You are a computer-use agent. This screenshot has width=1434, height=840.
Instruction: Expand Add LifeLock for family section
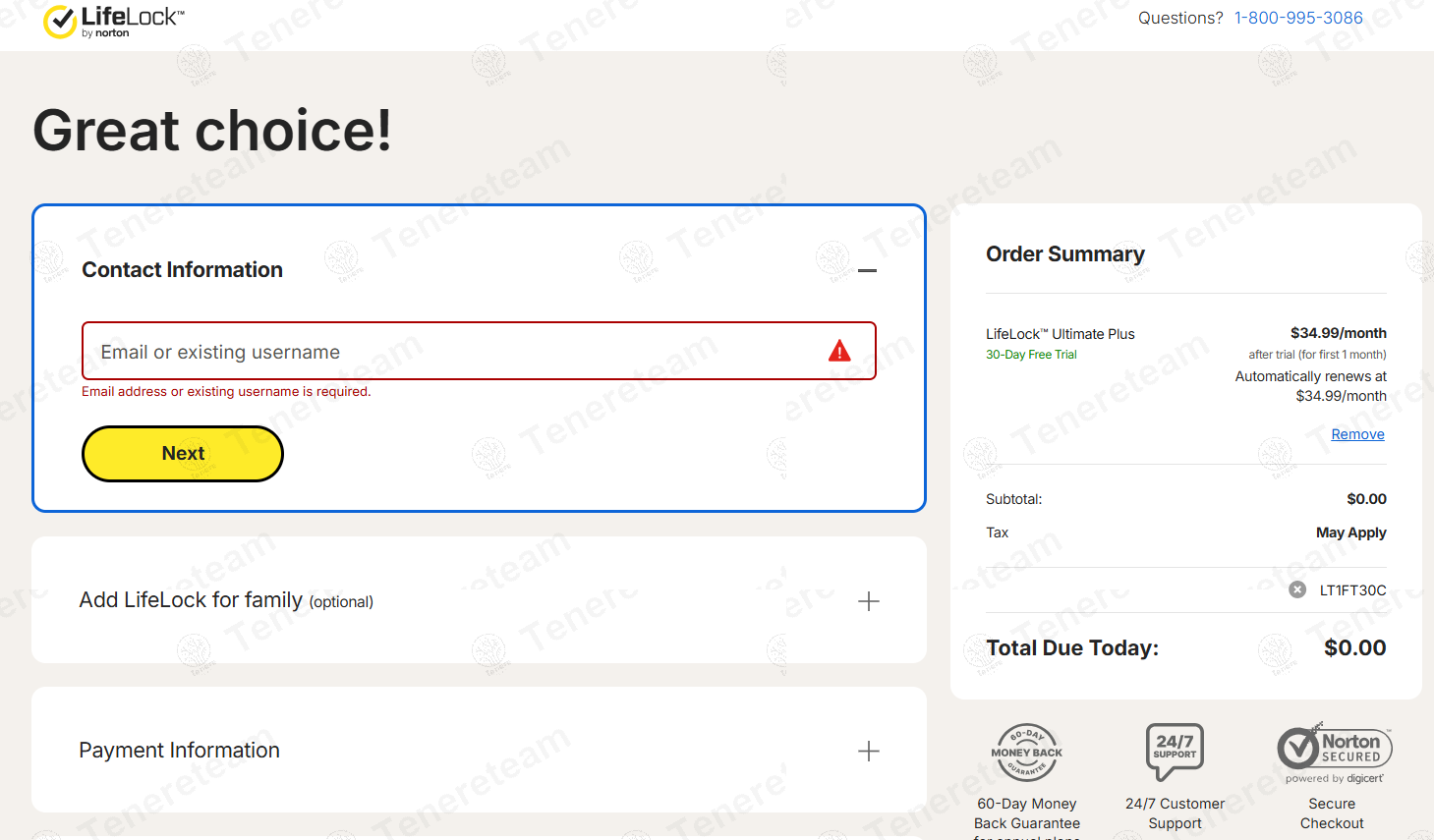pos(869,601)
